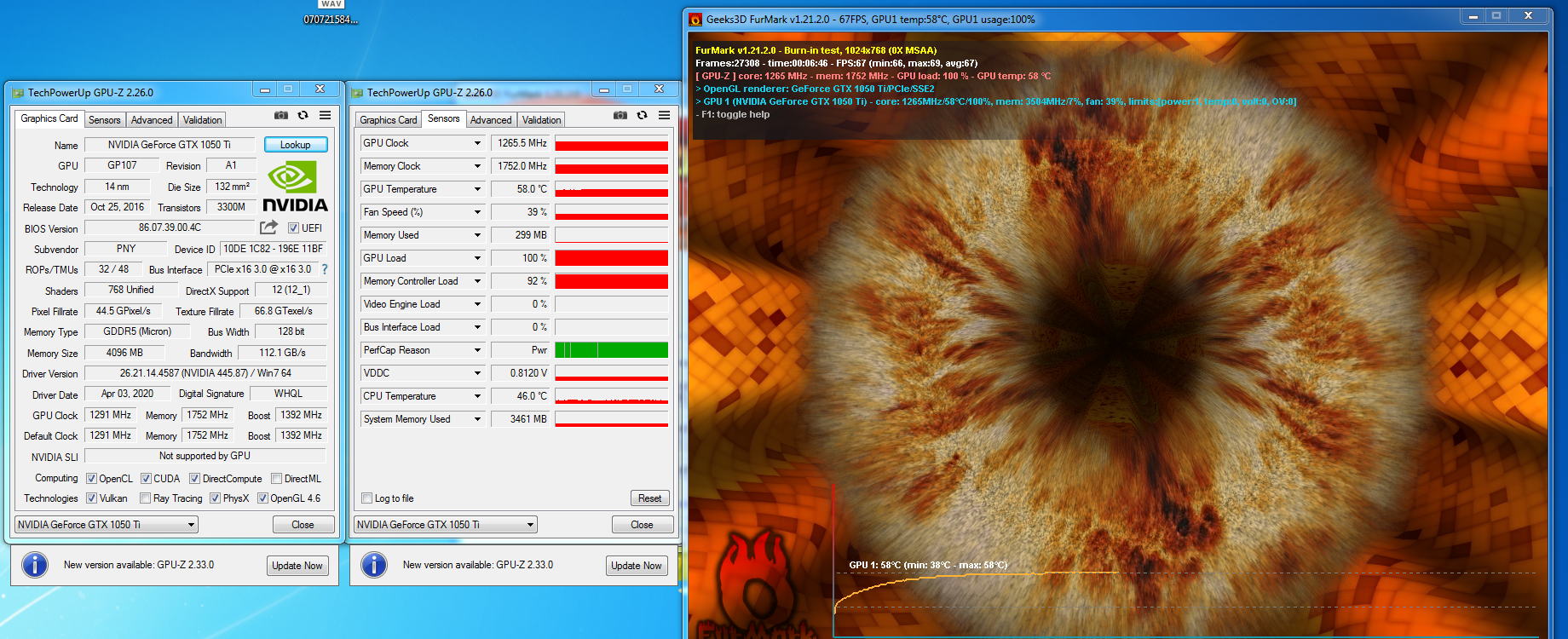This screenshot has width=1568, height=639.
Task: Toggle the OpenGL 4.6 checkbox
Action: 262,498
